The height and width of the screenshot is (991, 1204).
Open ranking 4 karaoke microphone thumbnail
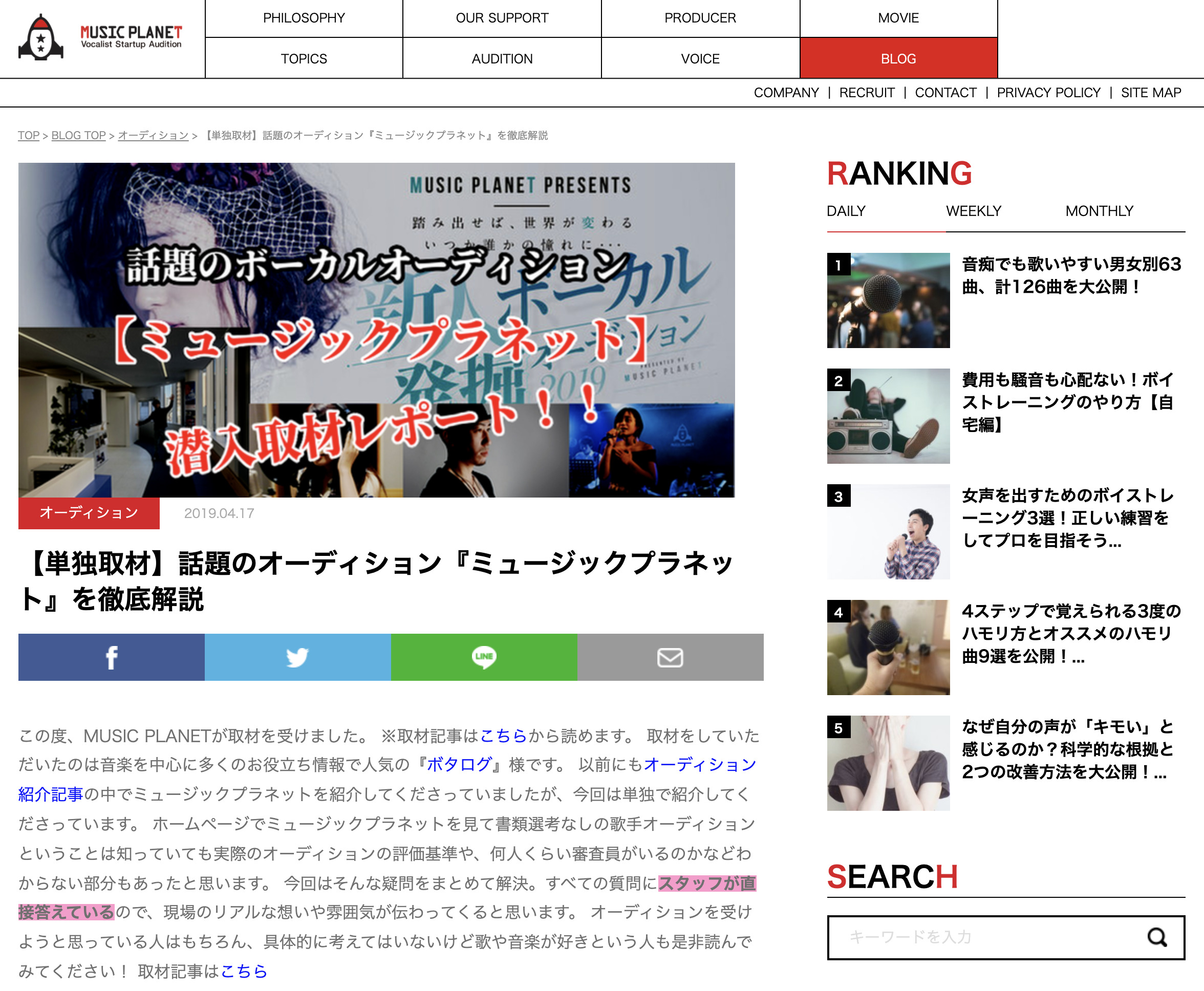click(888, 648)
